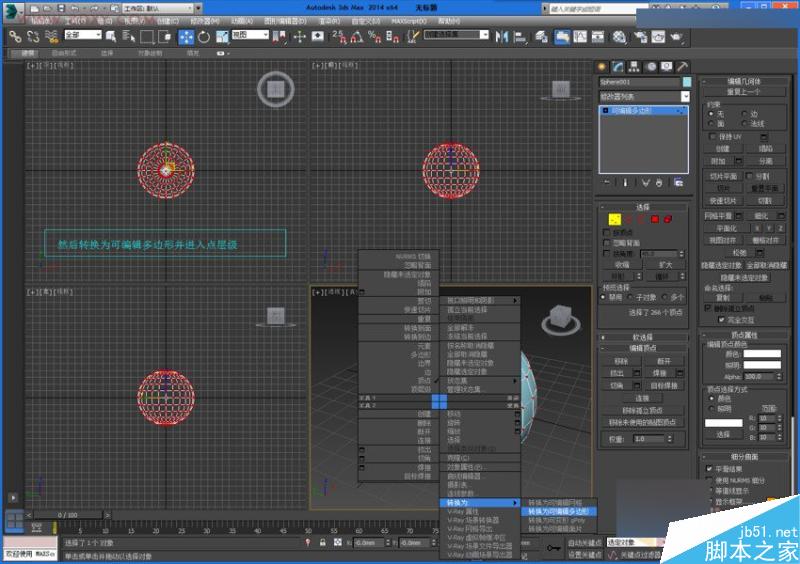
Task: Click the Select and Link tool
Action: [x=15, y=37]
